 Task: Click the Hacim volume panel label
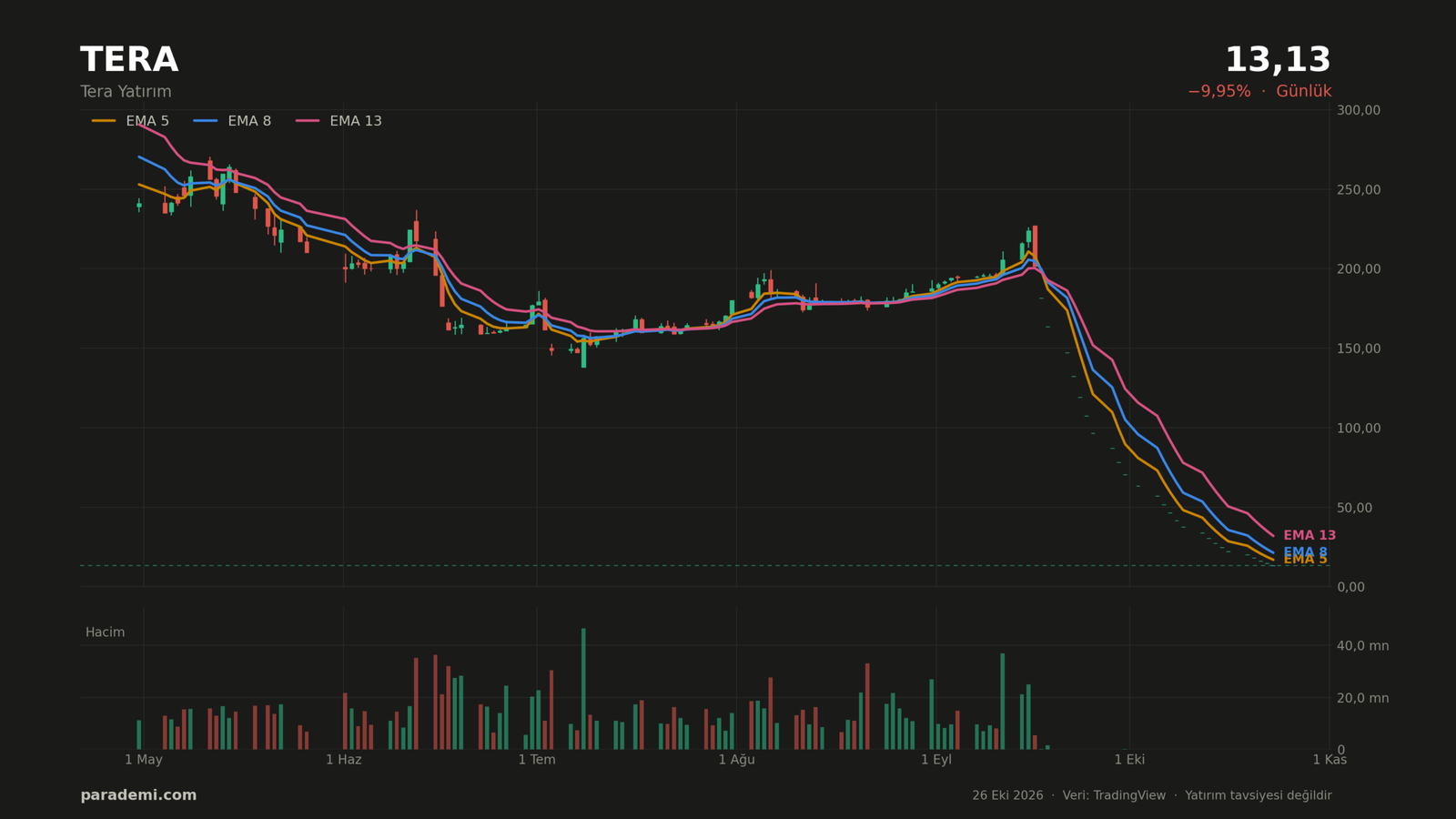coord(106,632)
